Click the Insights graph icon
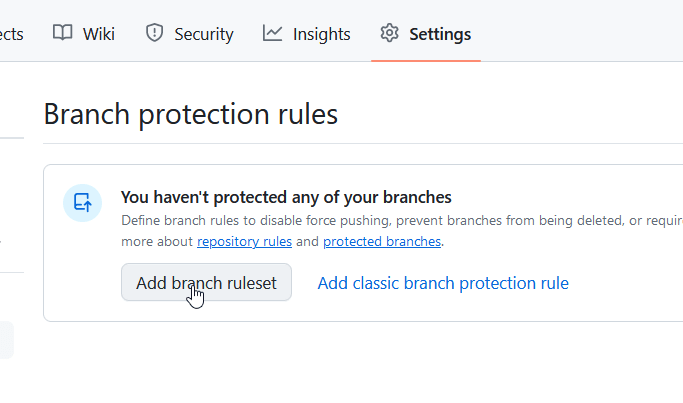 [272, 33]
